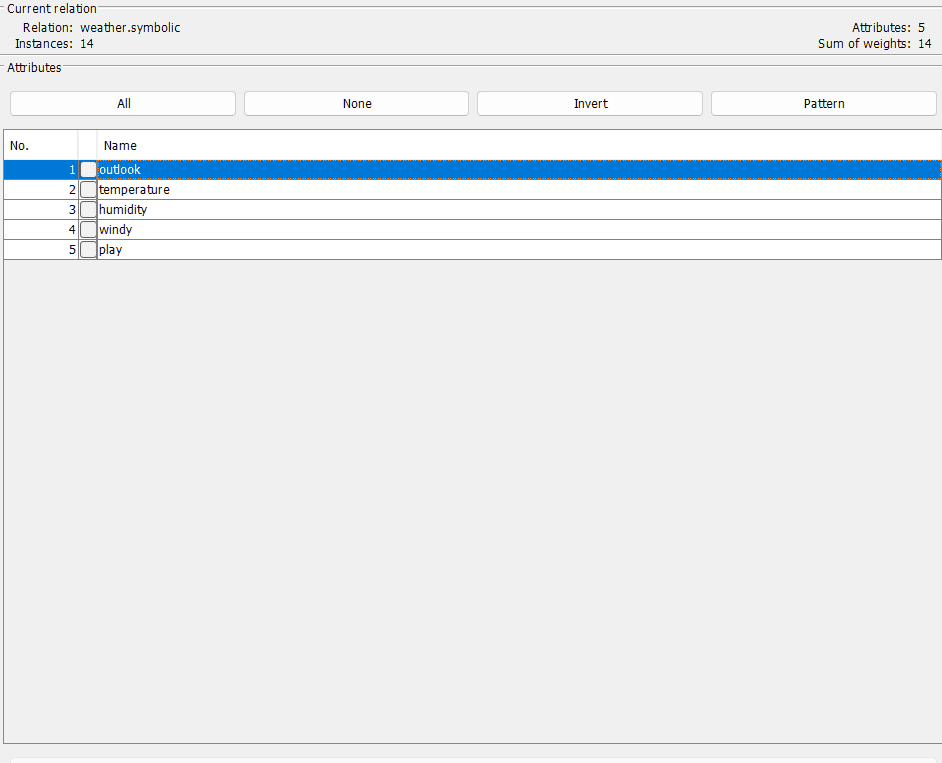
Task: Click the Attributes count value 5
Action: (921, 28)
